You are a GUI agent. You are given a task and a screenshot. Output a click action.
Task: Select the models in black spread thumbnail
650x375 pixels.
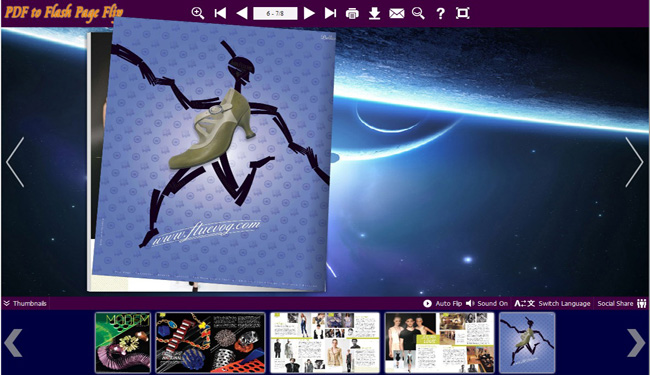(439, 343)
